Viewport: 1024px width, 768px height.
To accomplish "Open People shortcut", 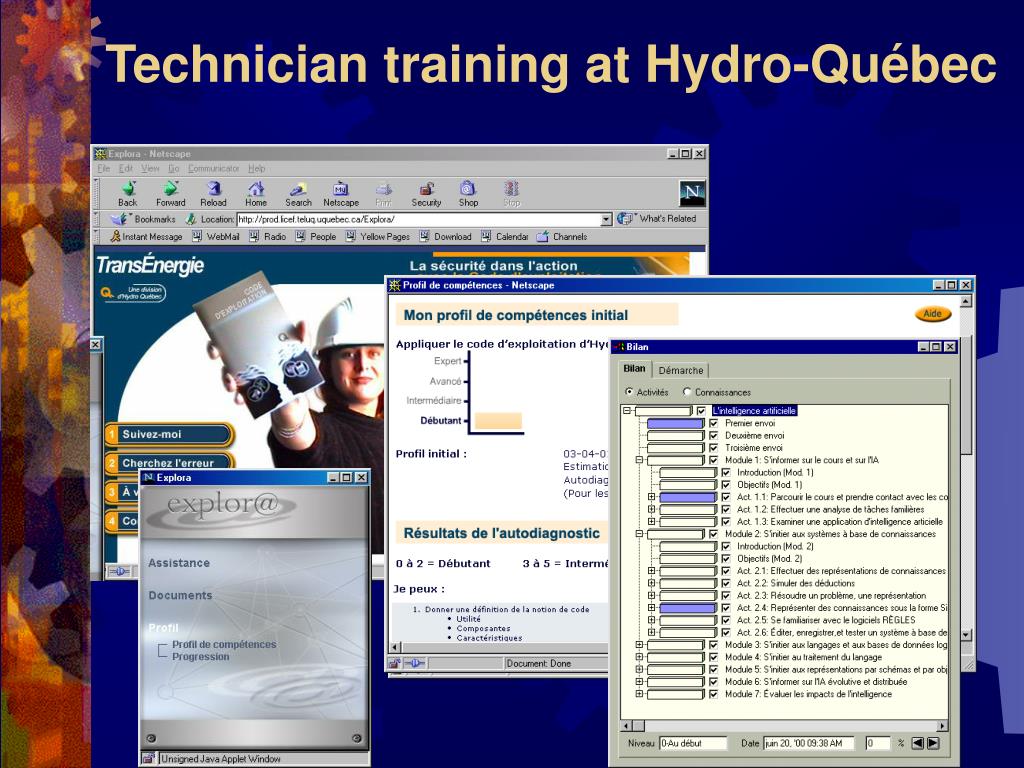I will coord(316,236).
